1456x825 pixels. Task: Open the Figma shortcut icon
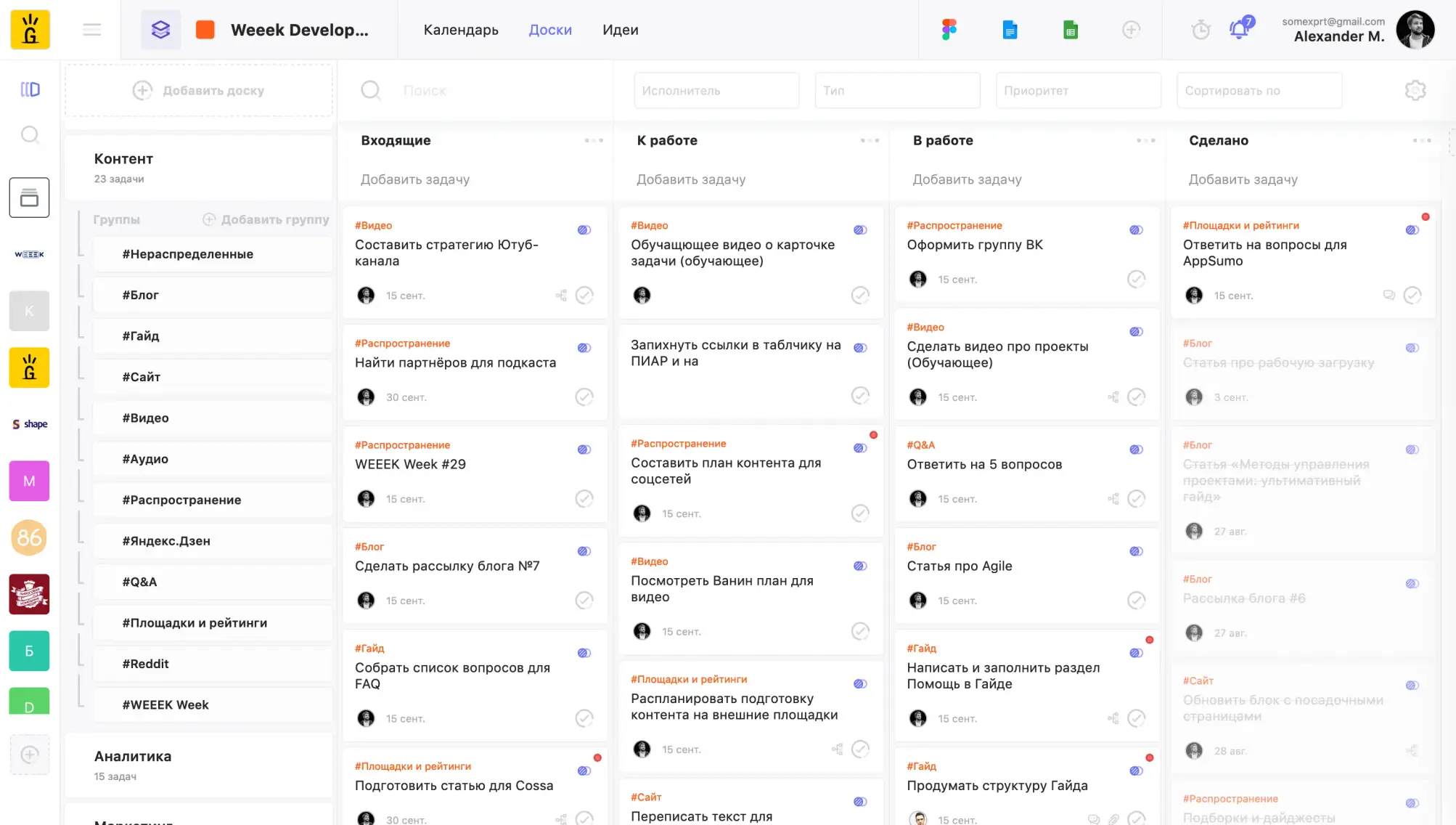pyautogui.click(x=949, y=30)
